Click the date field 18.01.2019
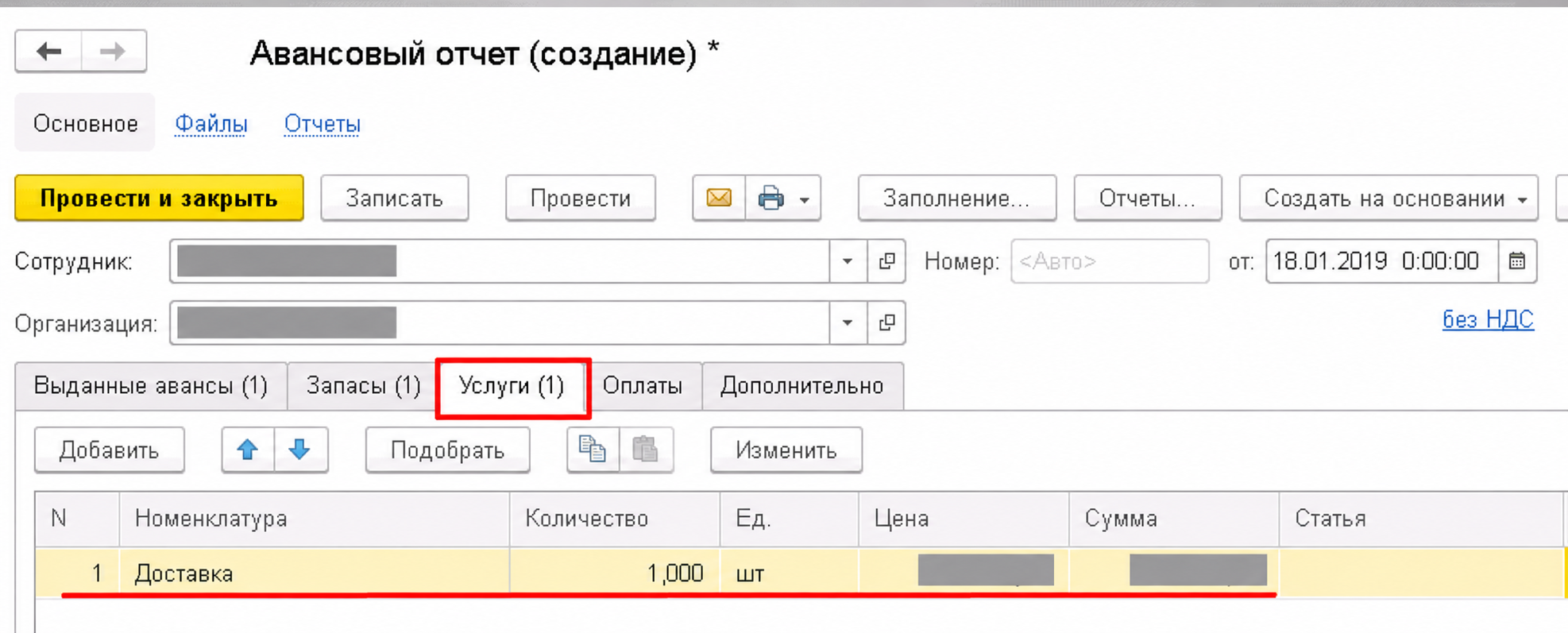Image resolution: width=1568 pixels, height=633 pixels. [1382, 261]
